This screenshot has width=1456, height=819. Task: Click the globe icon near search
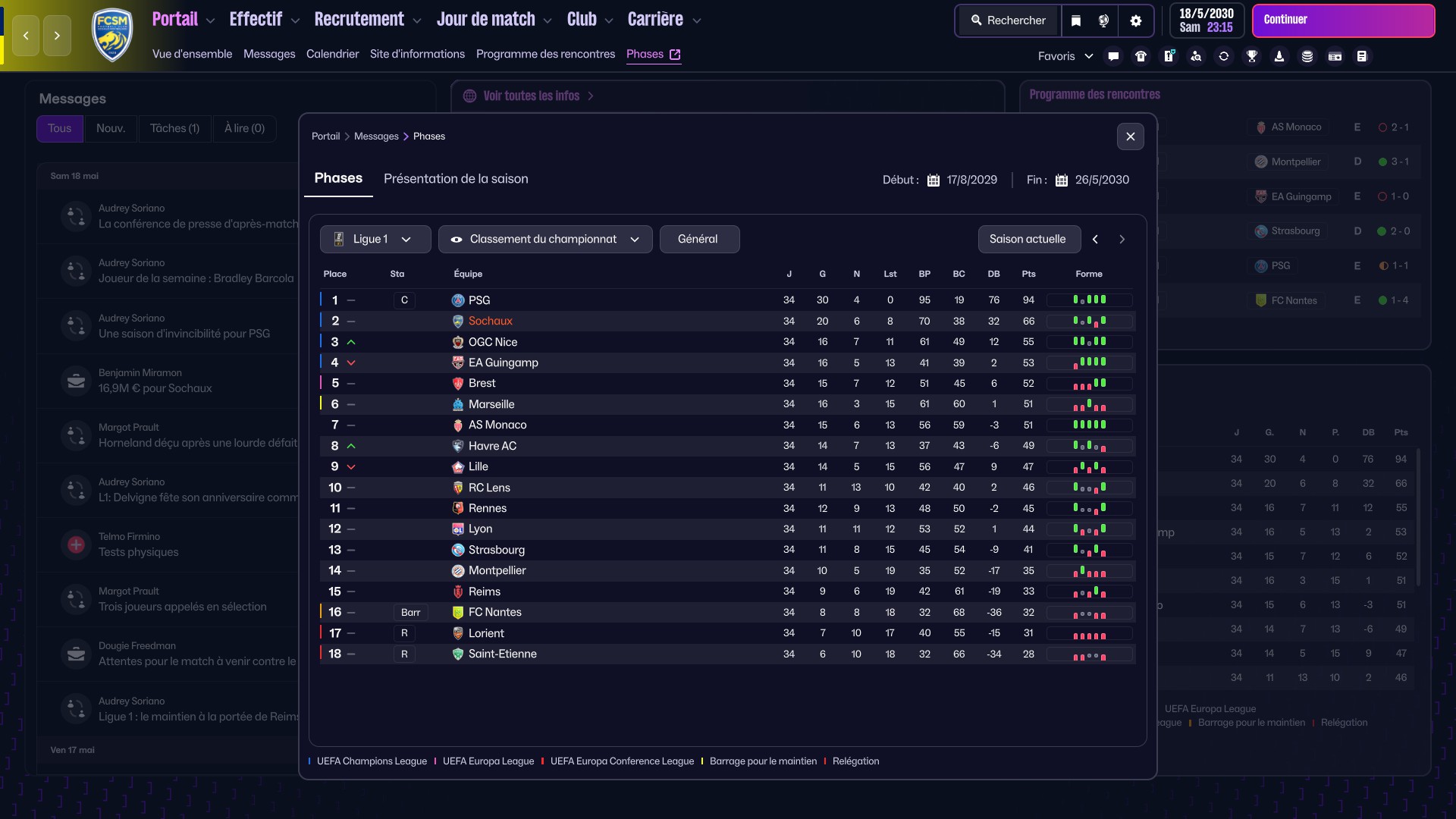[1104, 20]
